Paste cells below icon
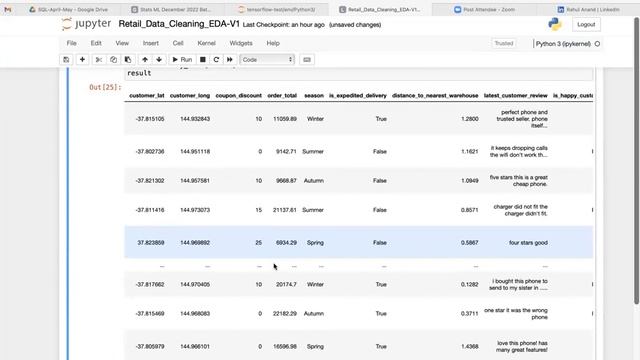The image size is (640, 360). 128,60
